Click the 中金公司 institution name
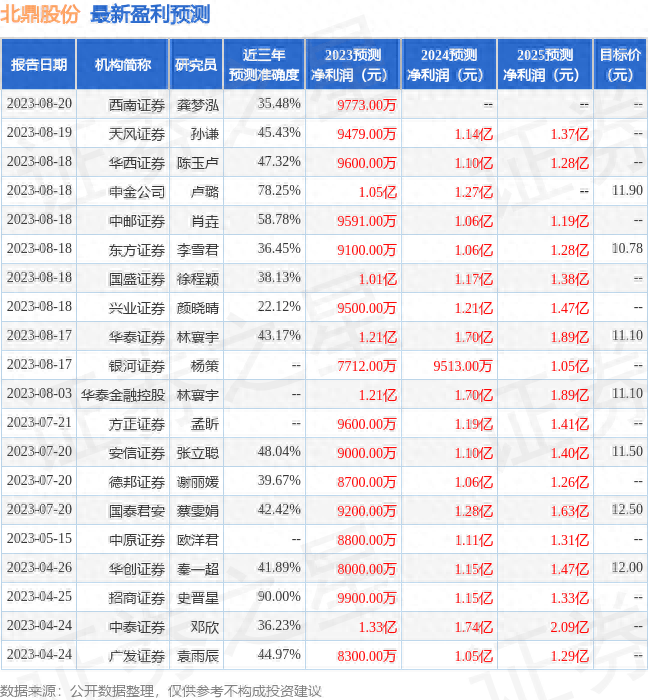Screen dimensions: 648x700 tap(136, 191)
